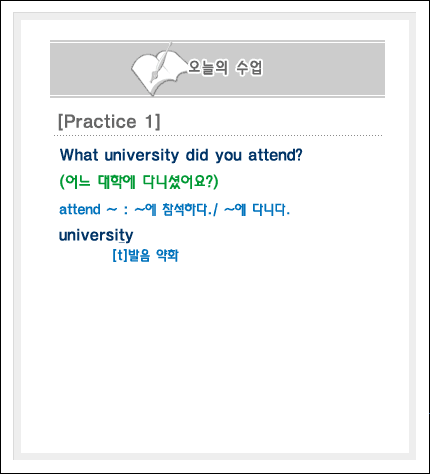Click the green Korean translation line

click(139, 182)
